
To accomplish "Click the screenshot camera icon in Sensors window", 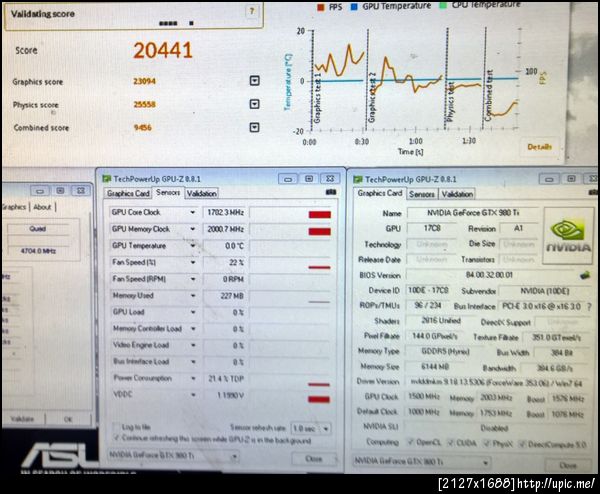I will pyautogui.click(x=331, y=192).
